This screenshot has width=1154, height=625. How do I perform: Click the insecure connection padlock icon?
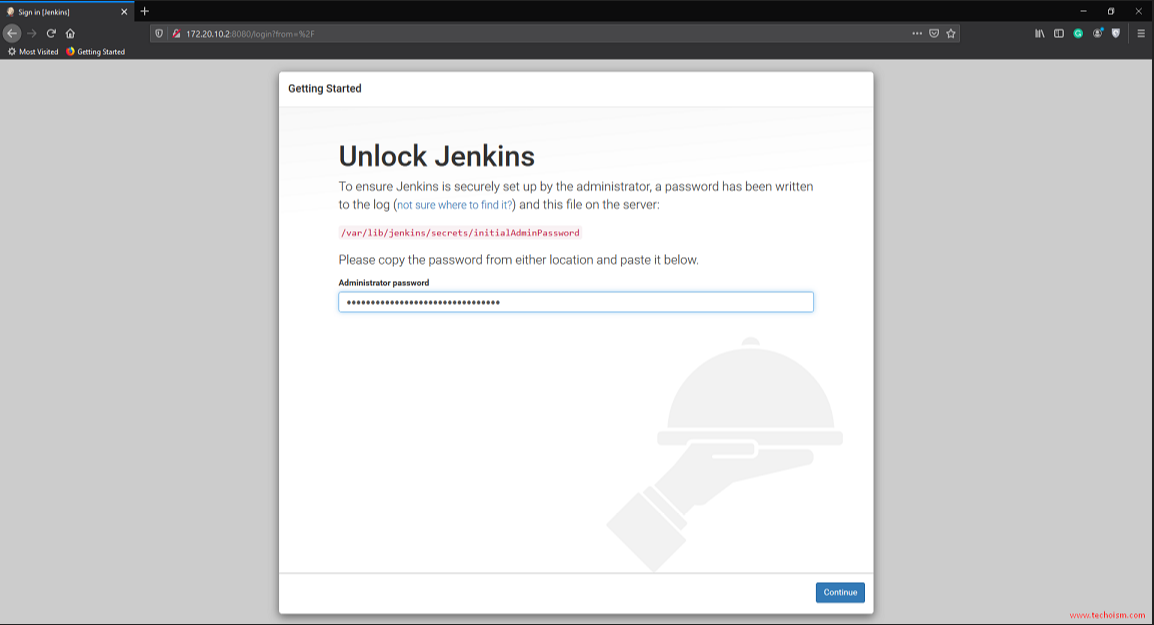(x=177, y=33)
